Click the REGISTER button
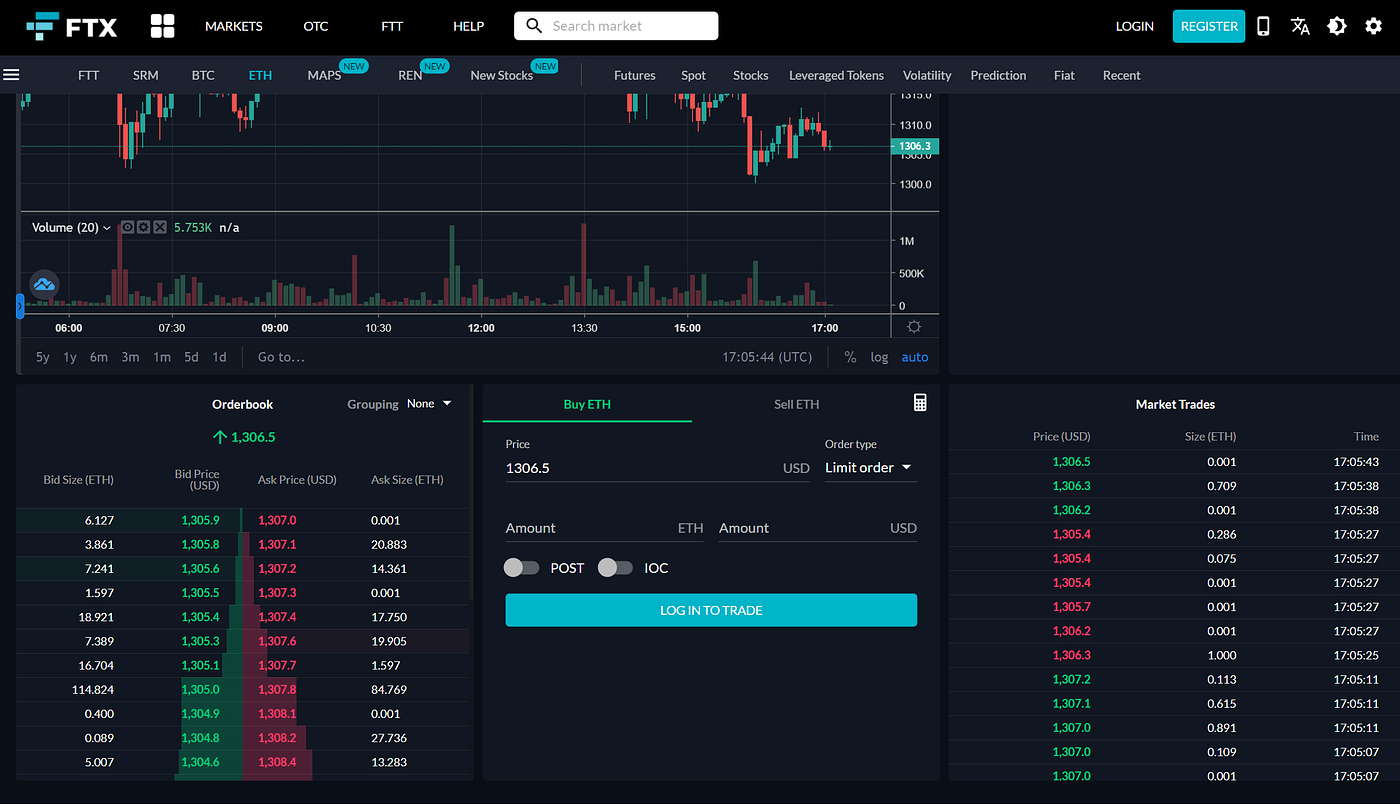Screen dimensions: 1400x804 pyautogui.click(x=1209, y=26)
